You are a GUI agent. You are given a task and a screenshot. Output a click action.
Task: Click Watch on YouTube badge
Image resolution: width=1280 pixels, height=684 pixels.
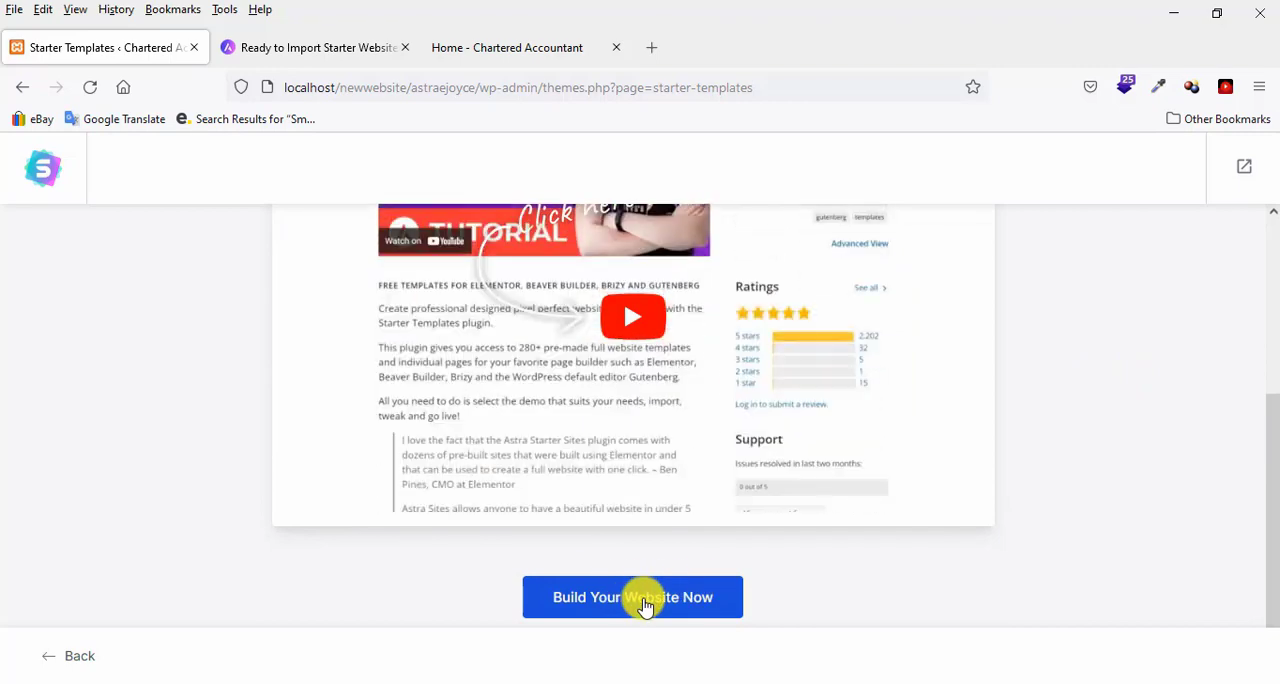pos(424,240)
